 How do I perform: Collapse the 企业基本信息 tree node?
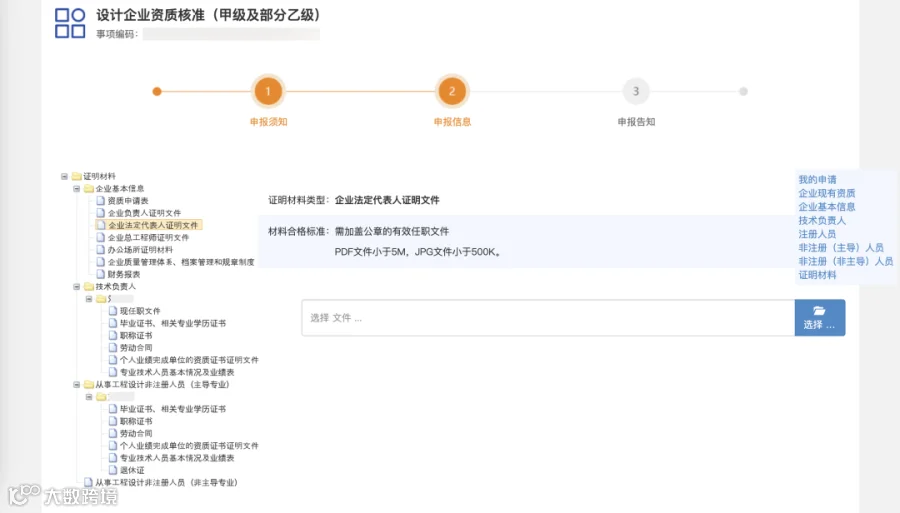point(76,188)
